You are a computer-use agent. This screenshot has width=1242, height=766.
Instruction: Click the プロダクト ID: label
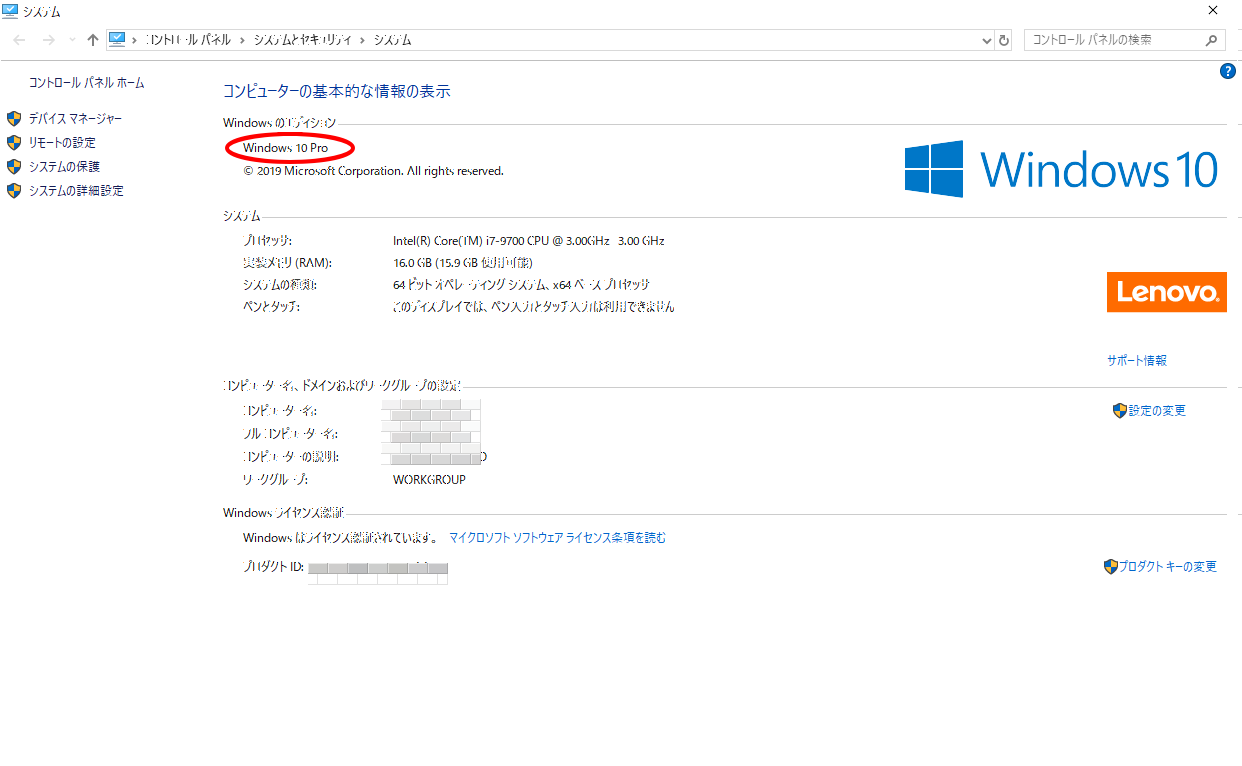point(273,567)
